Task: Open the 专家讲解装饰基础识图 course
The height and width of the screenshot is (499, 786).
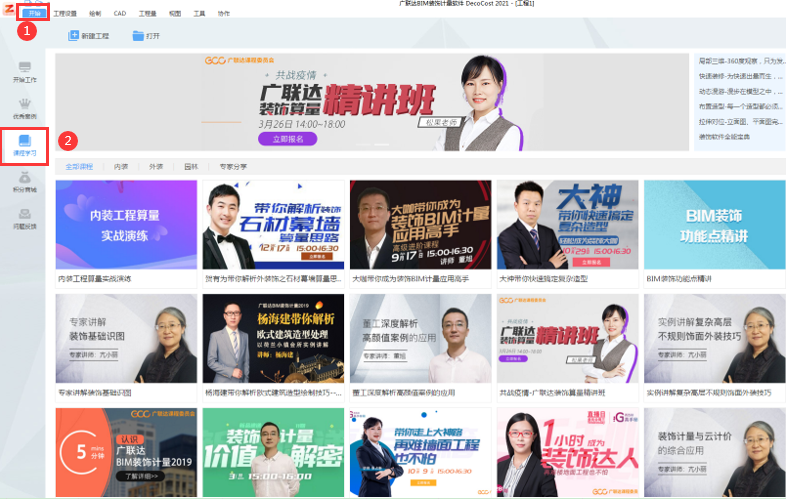Action: [126, 348]
